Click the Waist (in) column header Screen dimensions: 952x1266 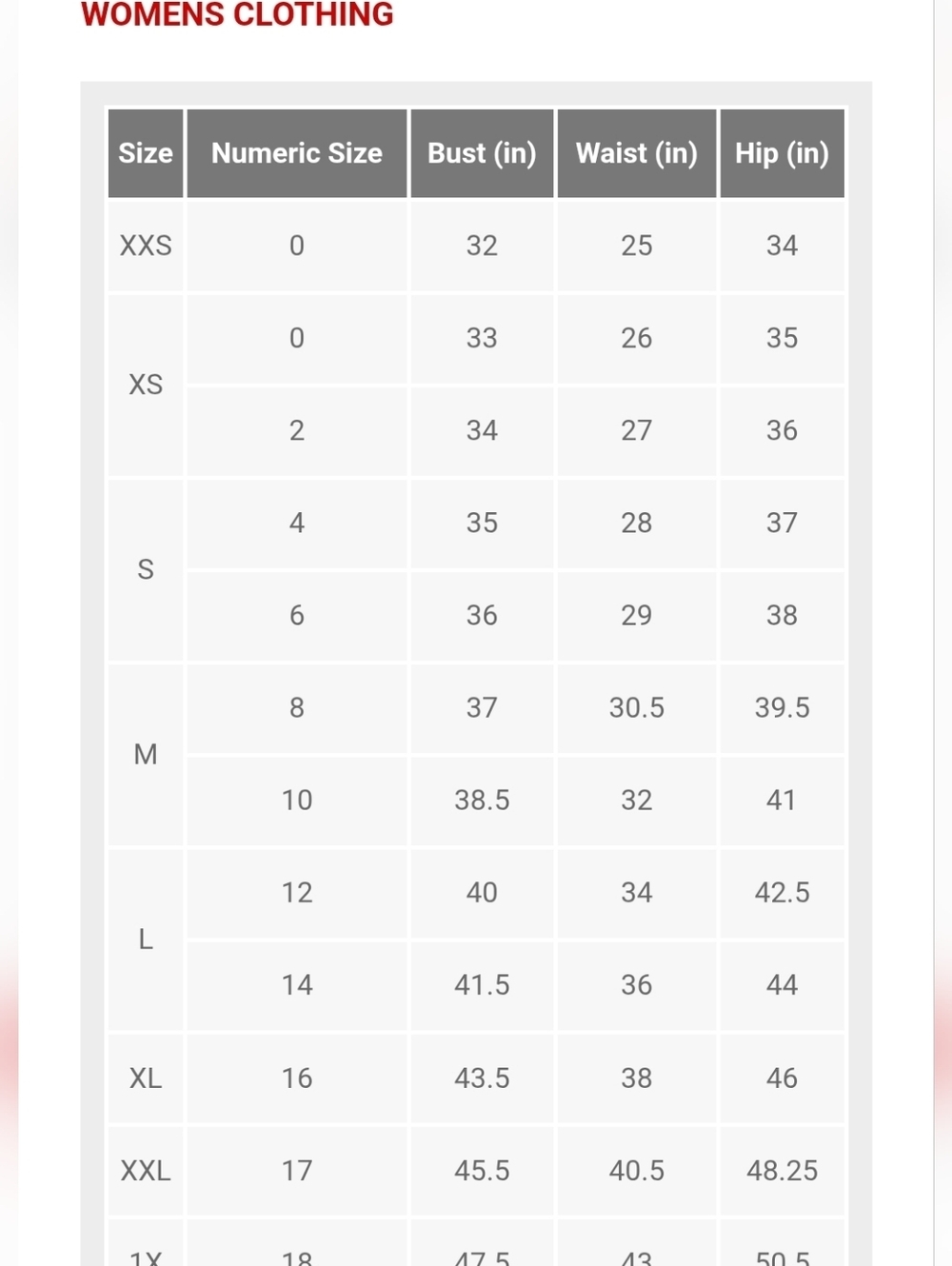(637, 153)
